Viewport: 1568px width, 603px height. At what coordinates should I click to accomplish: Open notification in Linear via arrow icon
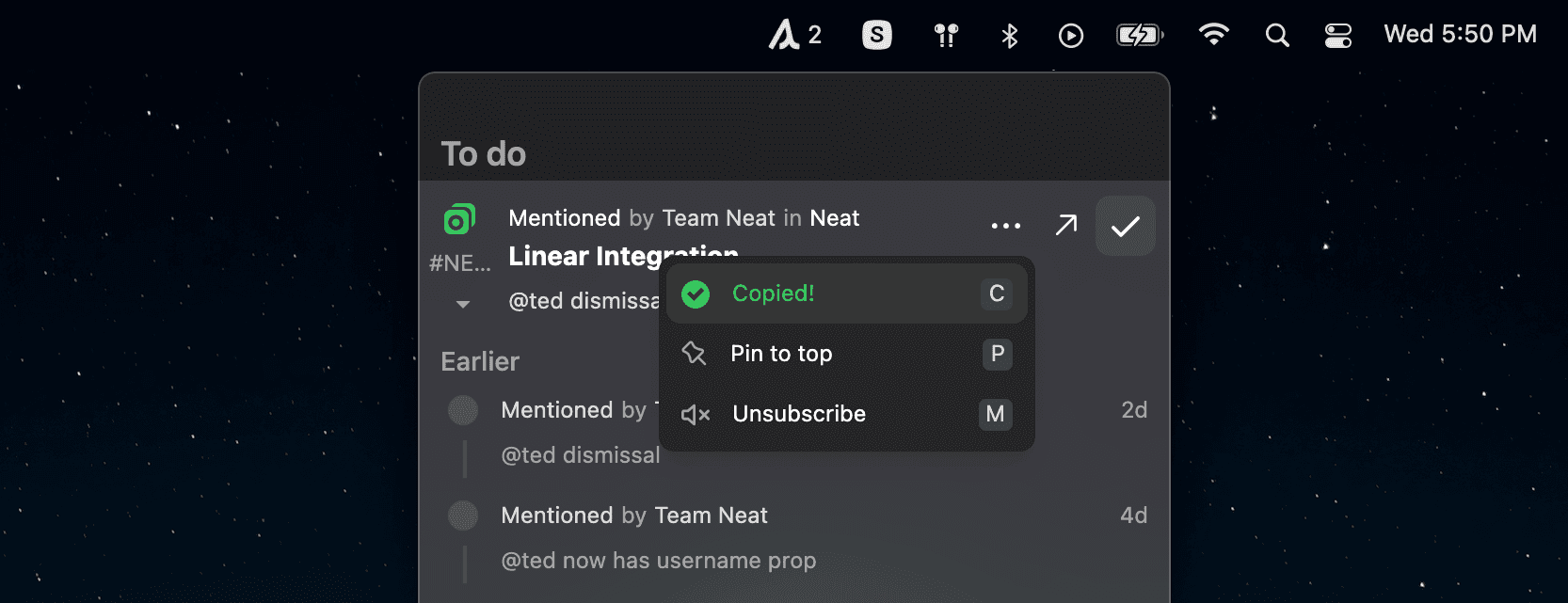tap(1066, 226)
